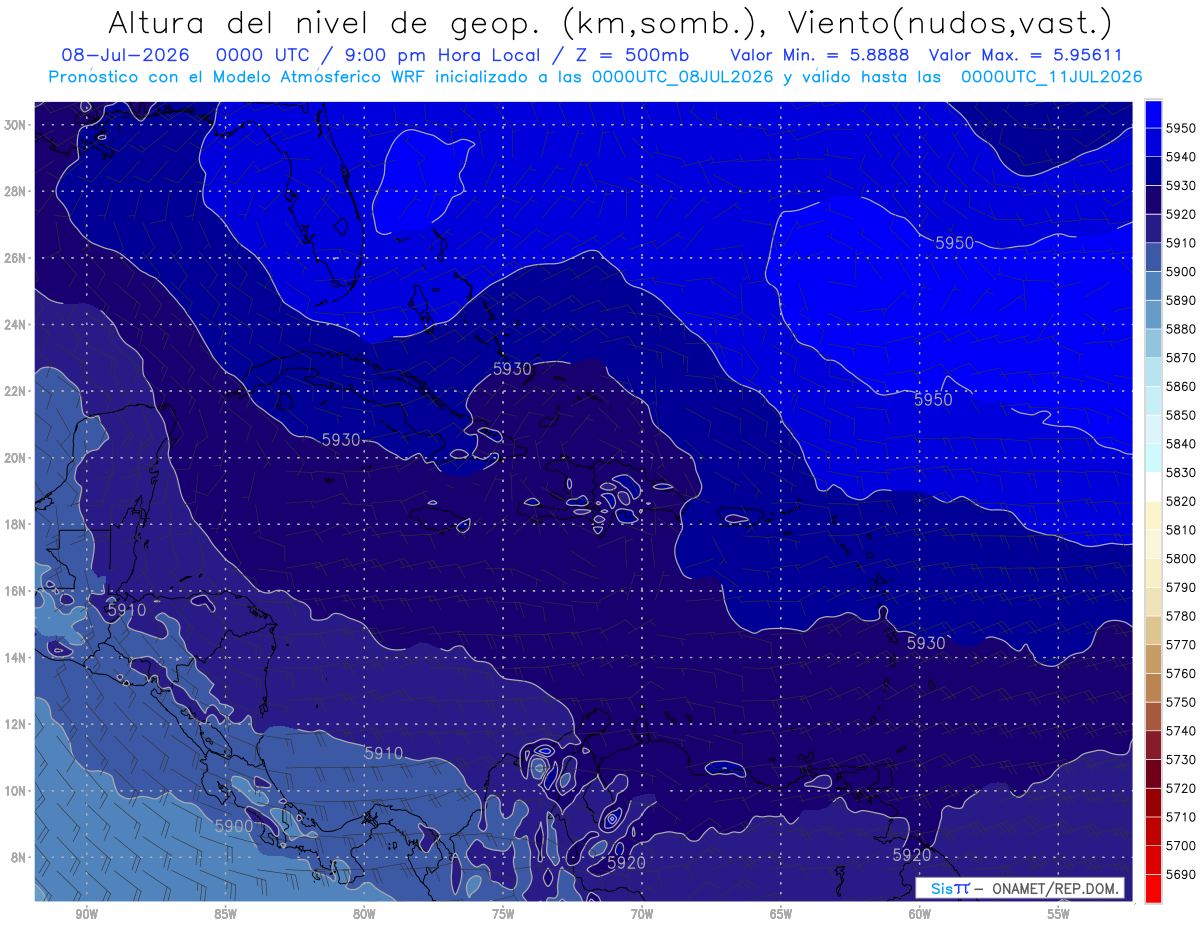This screenshot has height=927, width=1200.
Task: Click the 12N latitude axis label
Action: (16, 724)
